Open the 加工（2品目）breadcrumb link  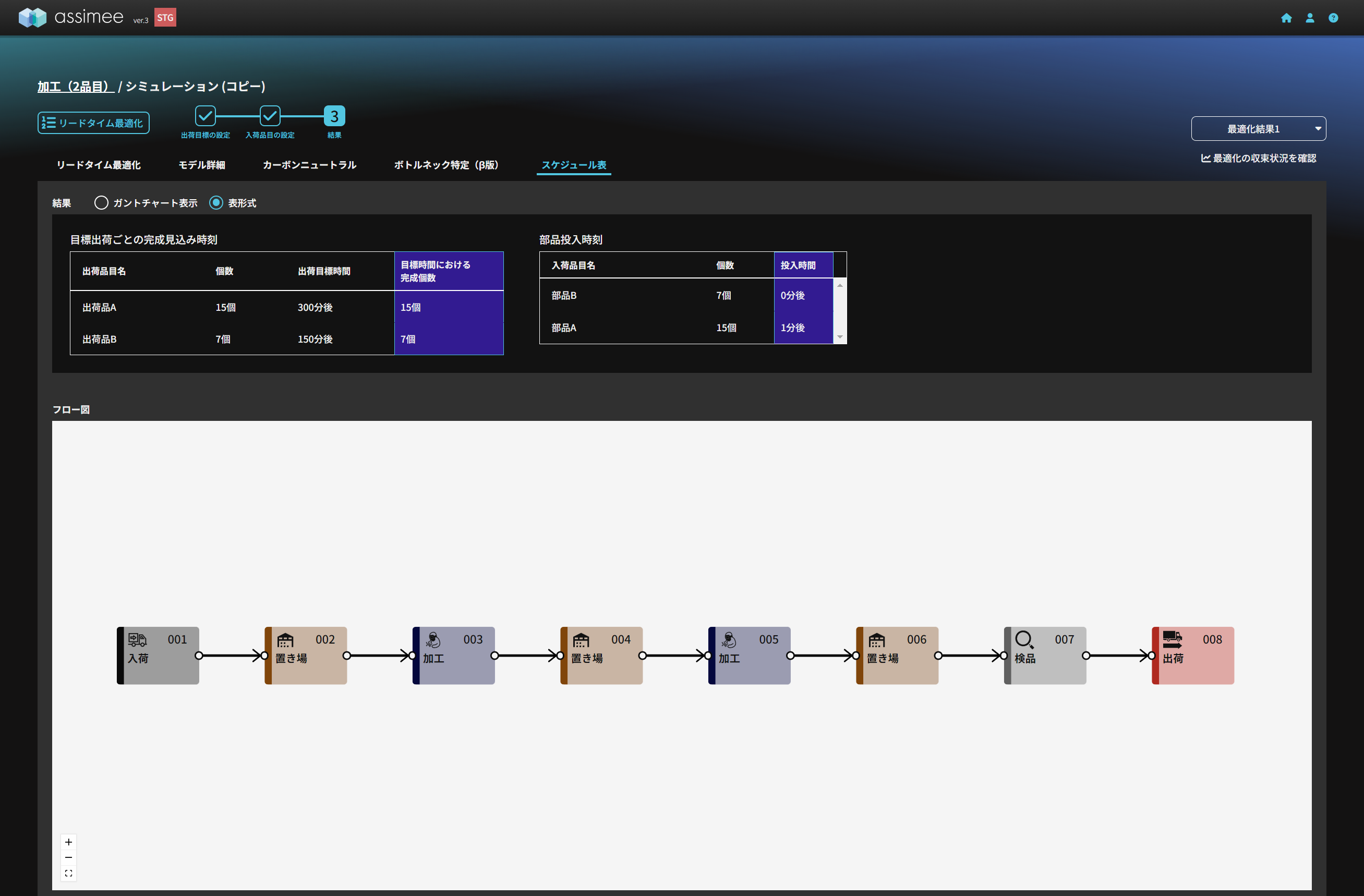(76, 87)
